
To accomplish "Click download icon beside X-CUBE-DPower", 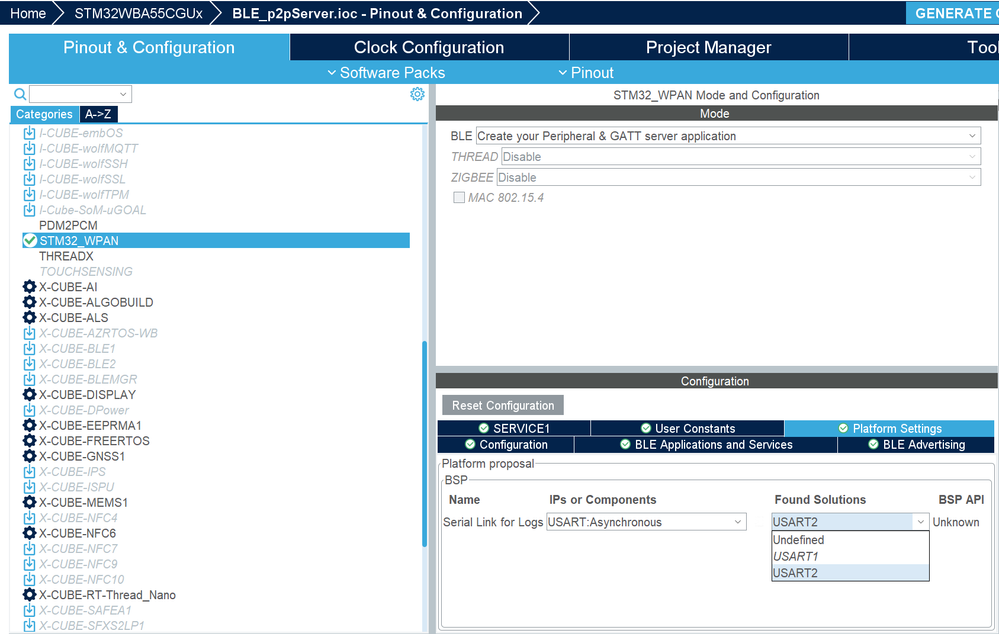I will (x=29, y=410).
